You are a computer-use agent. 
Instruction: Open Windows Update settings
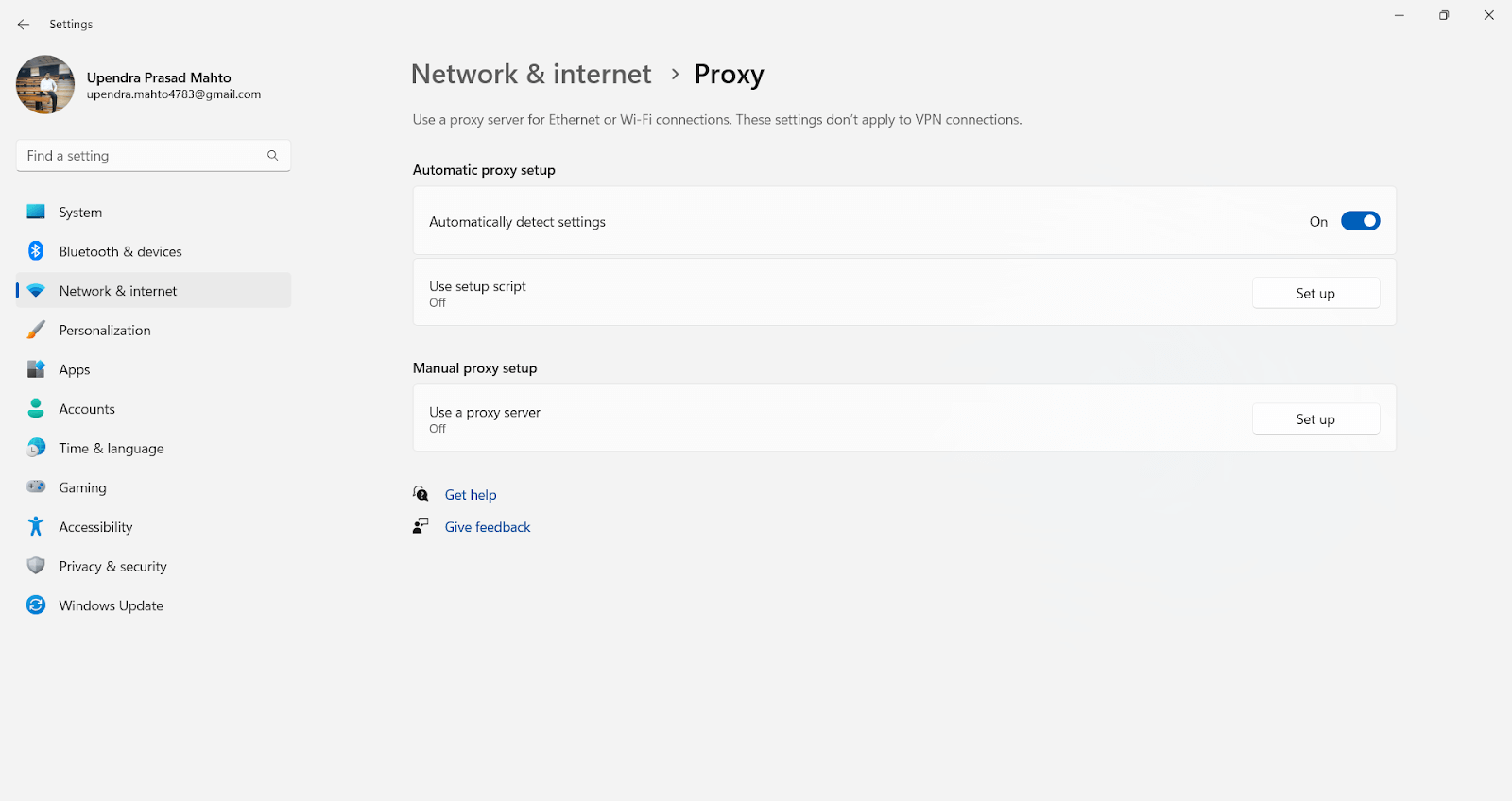111,605
